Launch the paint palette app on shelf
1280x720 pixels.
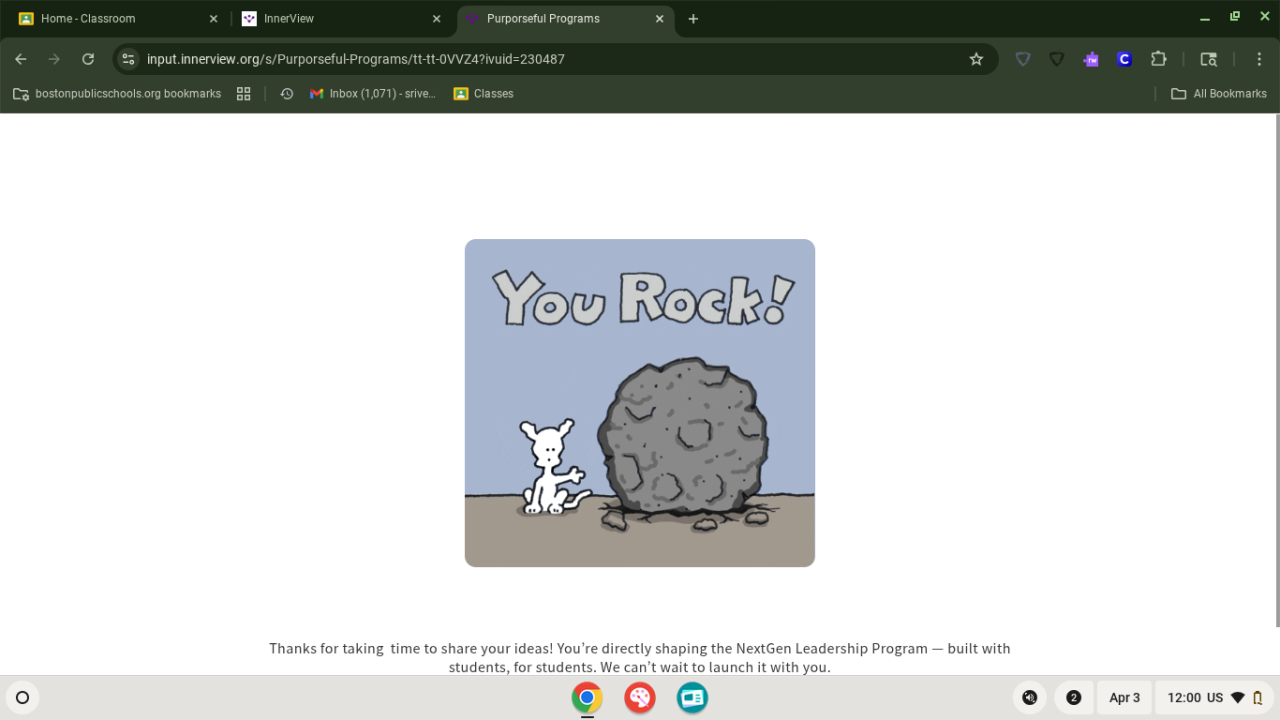click(640, 698)
